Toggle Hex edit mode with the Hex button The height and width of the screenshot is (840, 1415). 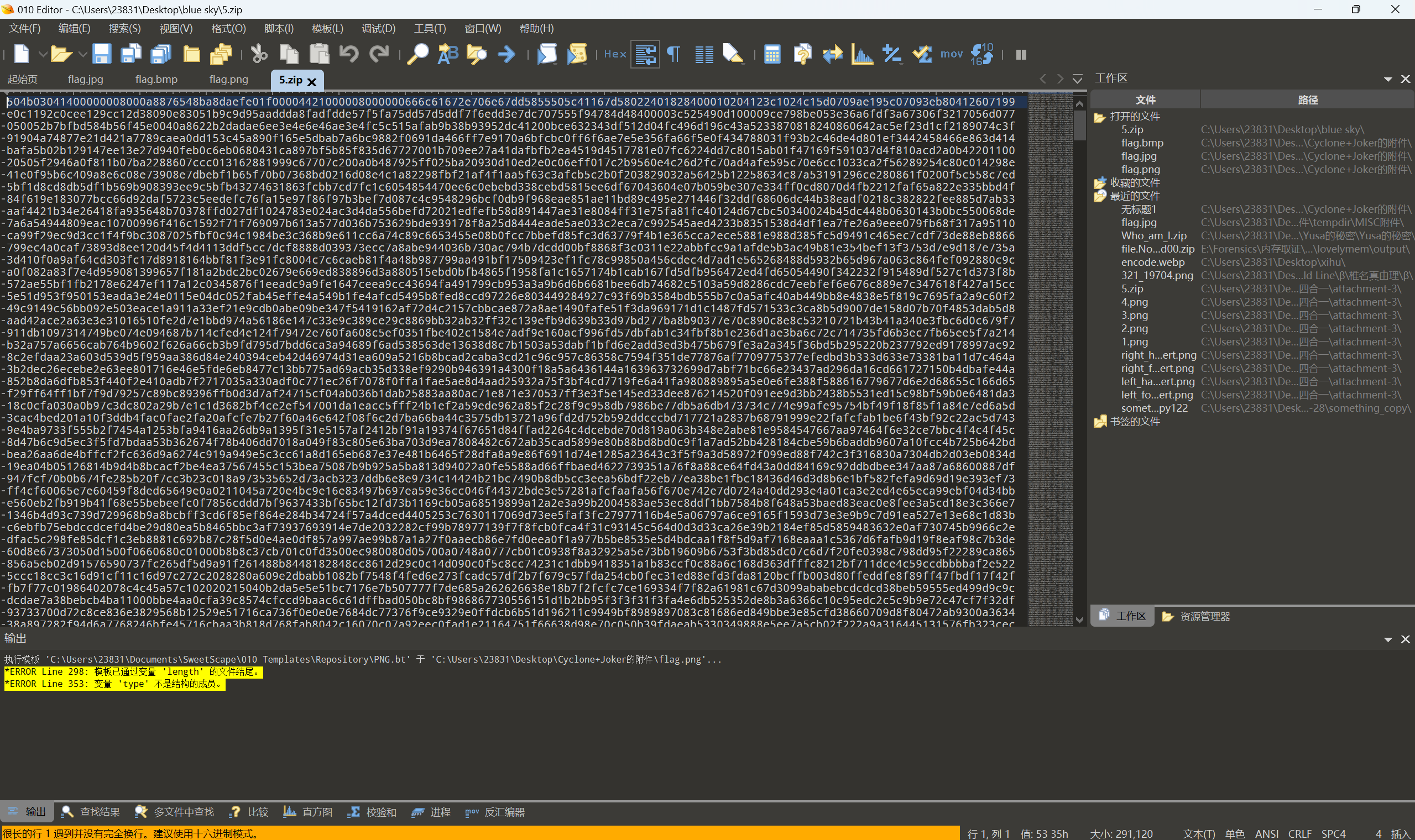pyautogui.click(x=615, y=54)
